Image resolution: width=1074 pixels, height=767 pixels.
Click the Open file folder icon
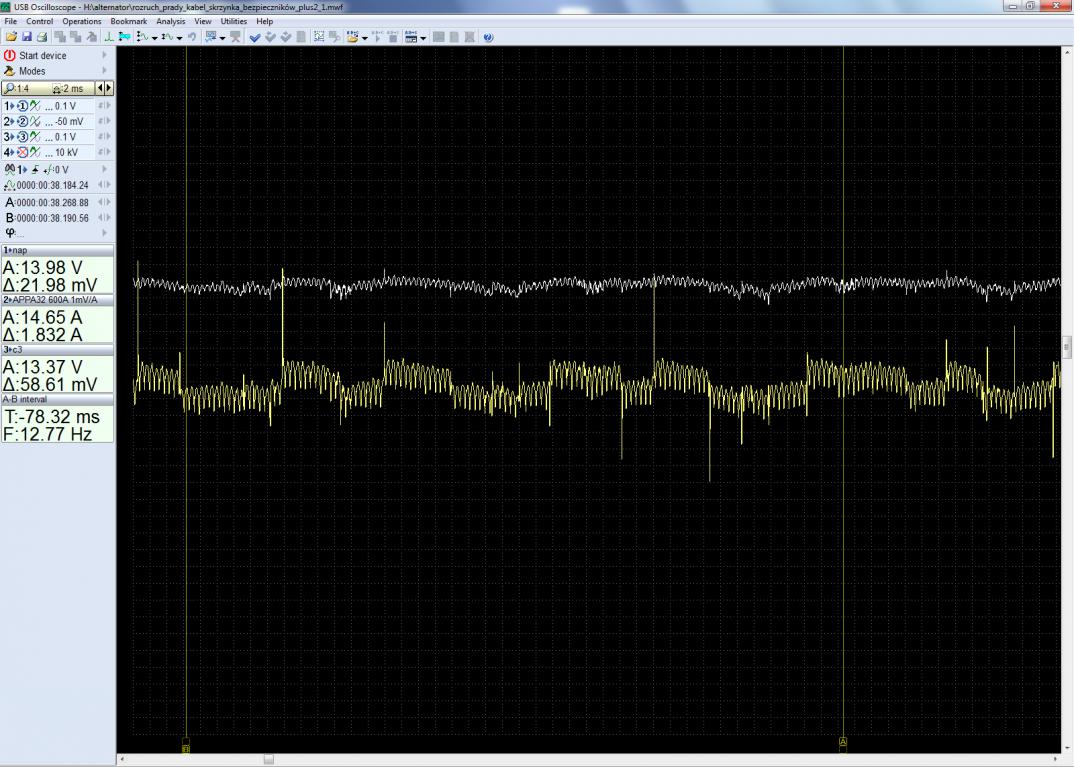(12, 37)
